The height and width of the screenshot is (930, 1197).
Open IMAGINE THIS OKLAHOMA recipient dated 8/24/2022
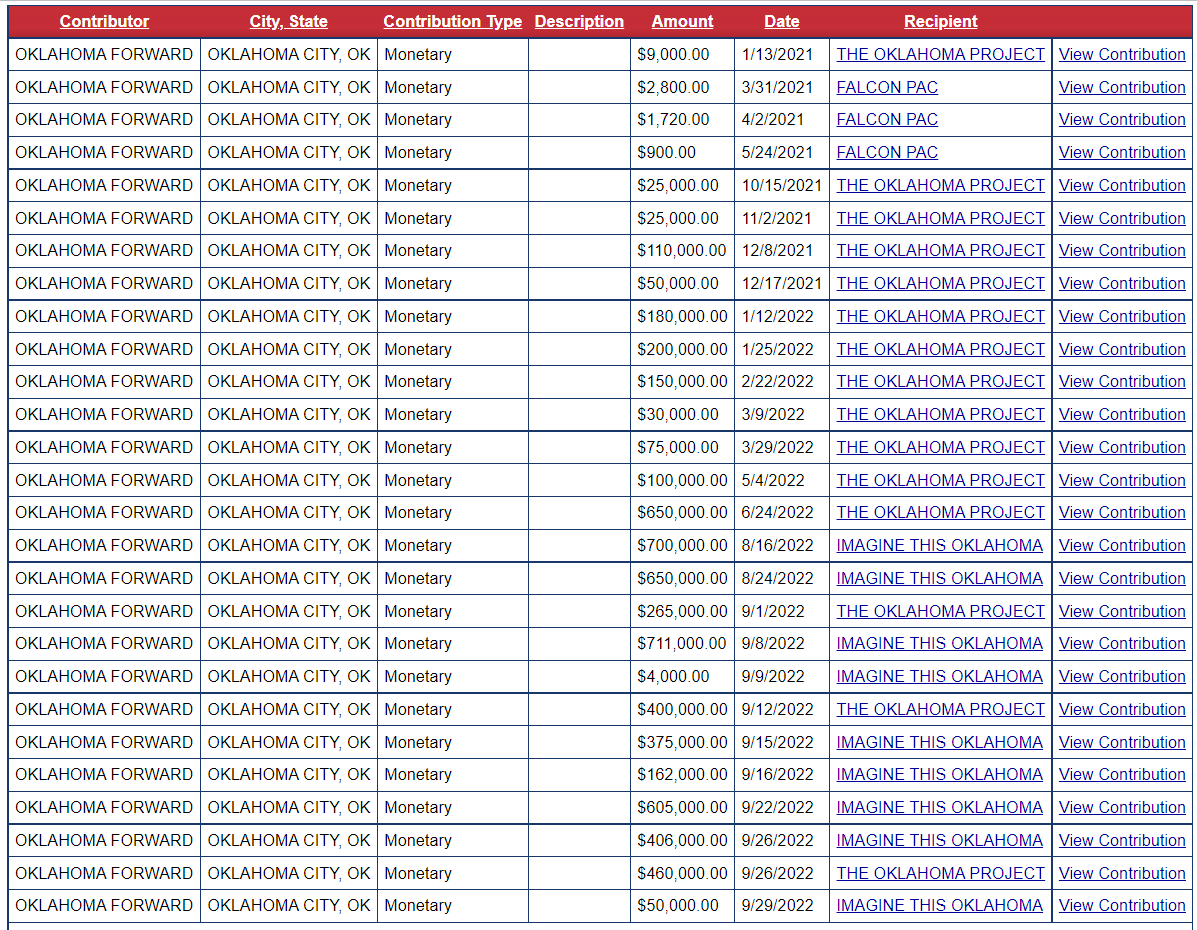pos(940,578)
